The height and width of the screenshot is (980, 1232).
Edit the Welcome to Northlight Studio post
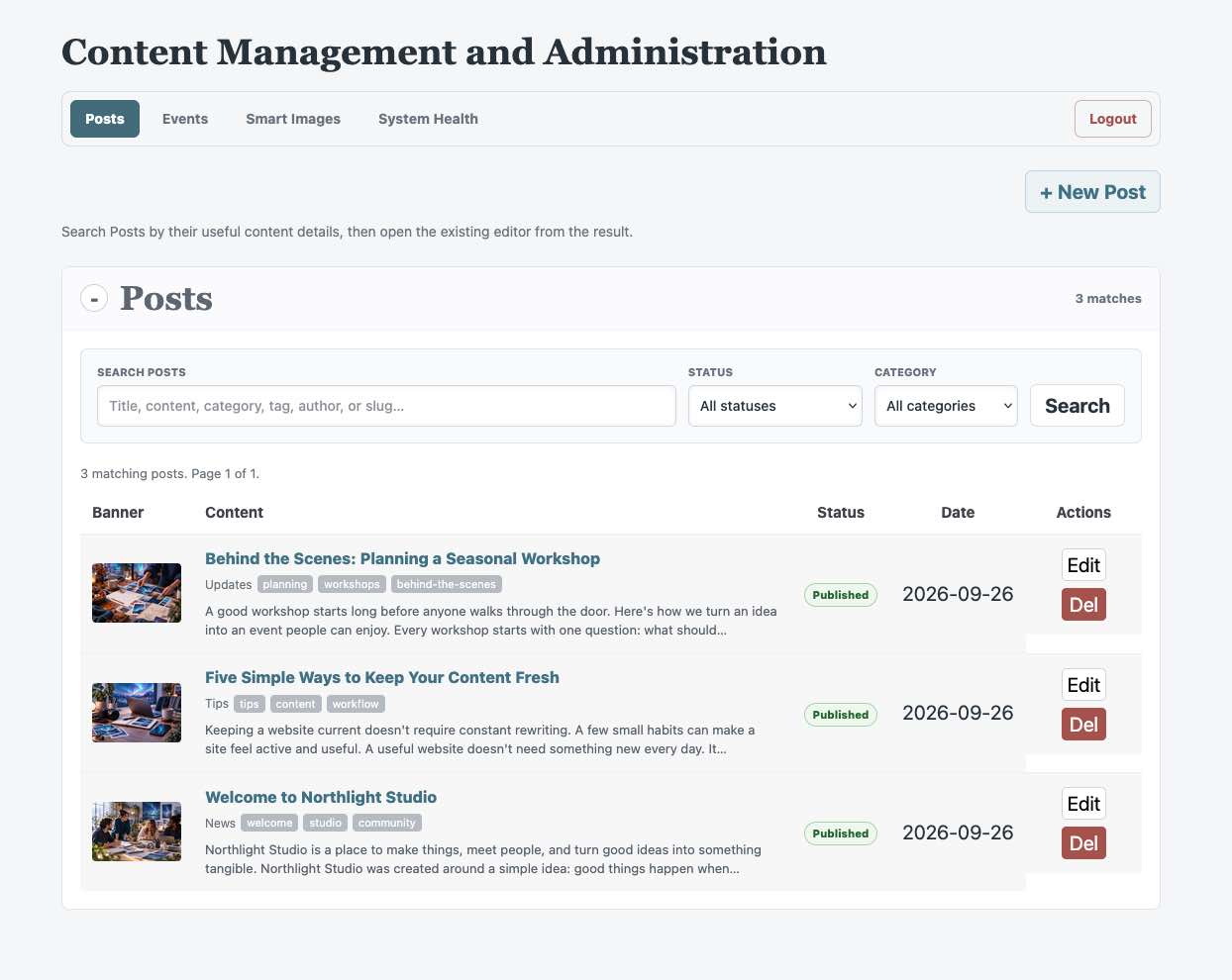[x=1083, y=804]
